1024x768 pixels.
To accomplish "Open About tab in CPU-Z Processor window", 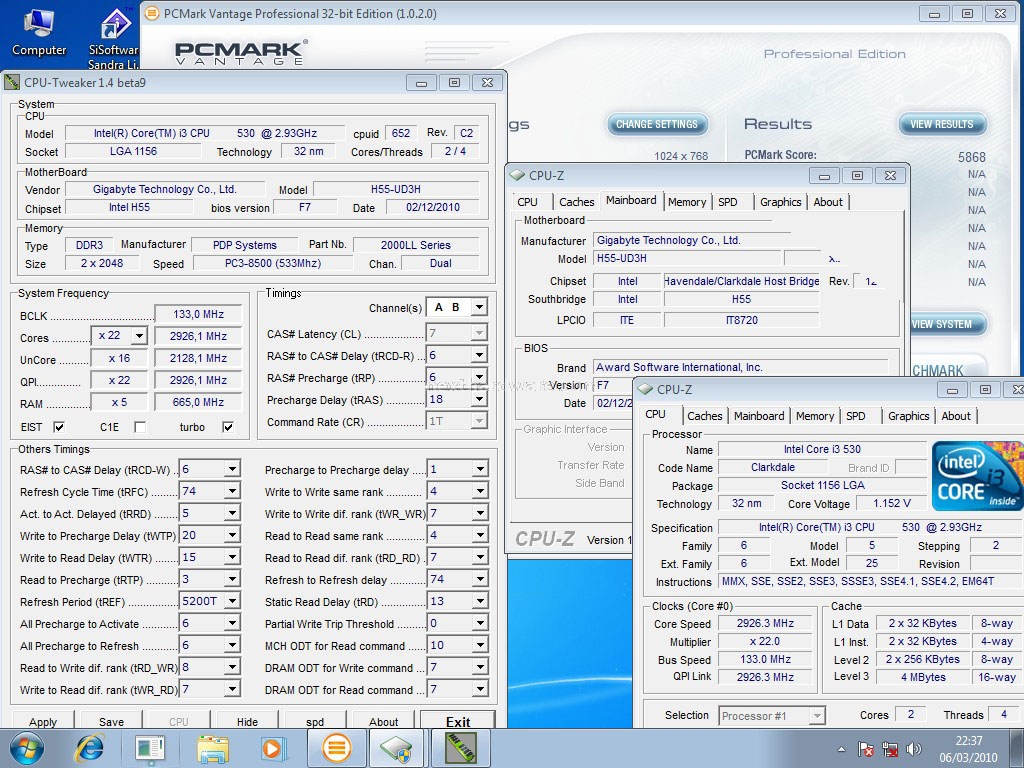I will pos(955,416).
